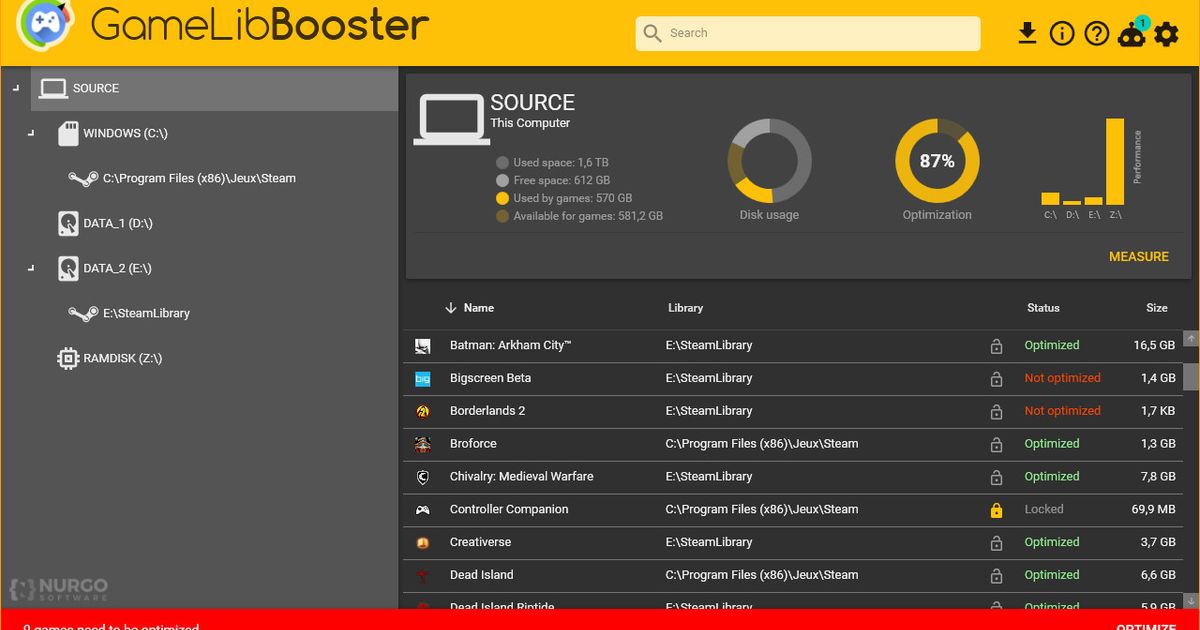Open notifications robot icon with badge
The image size is (1200, 630).
(1133, 33)
